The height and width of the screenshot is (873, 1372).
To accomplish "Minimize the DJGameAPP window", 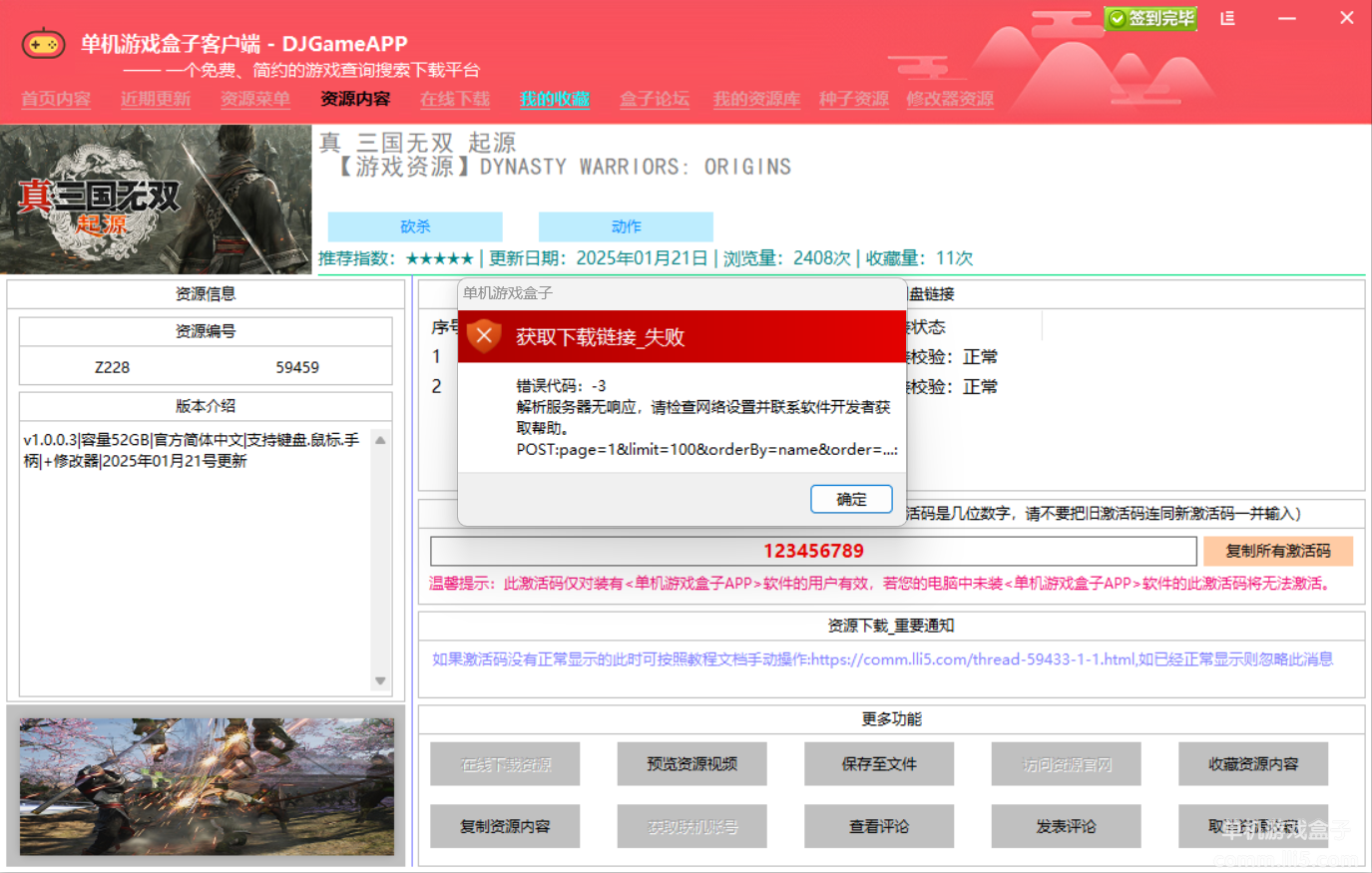I will pos(1287,18).
